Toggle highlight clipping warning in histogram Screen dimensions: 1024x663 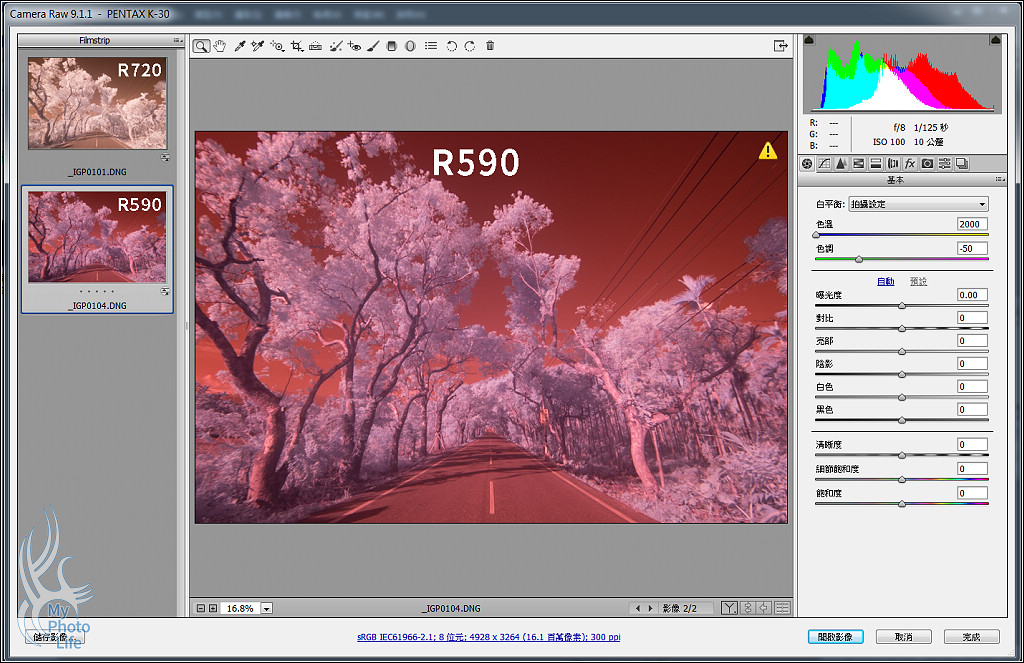click(995, 40)
